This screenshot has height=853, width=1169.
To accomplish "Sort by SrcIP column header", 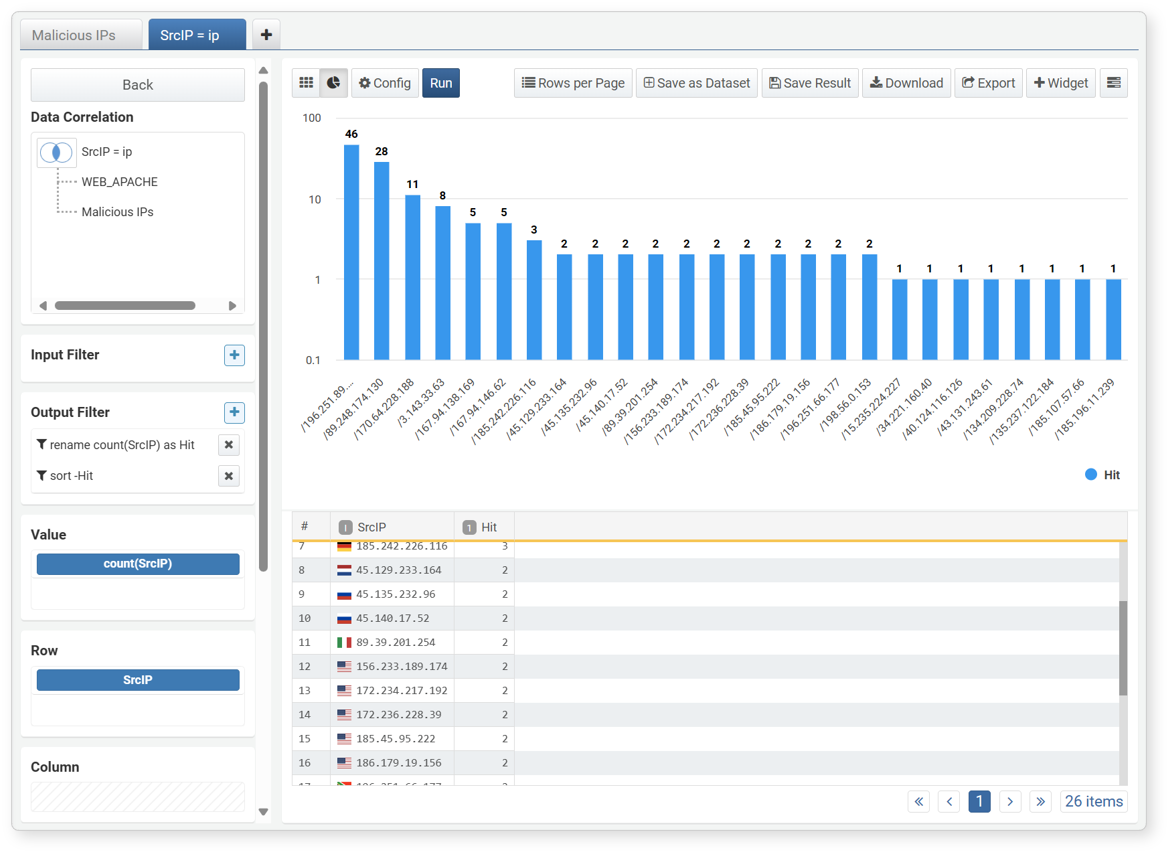I will (392, 527).
